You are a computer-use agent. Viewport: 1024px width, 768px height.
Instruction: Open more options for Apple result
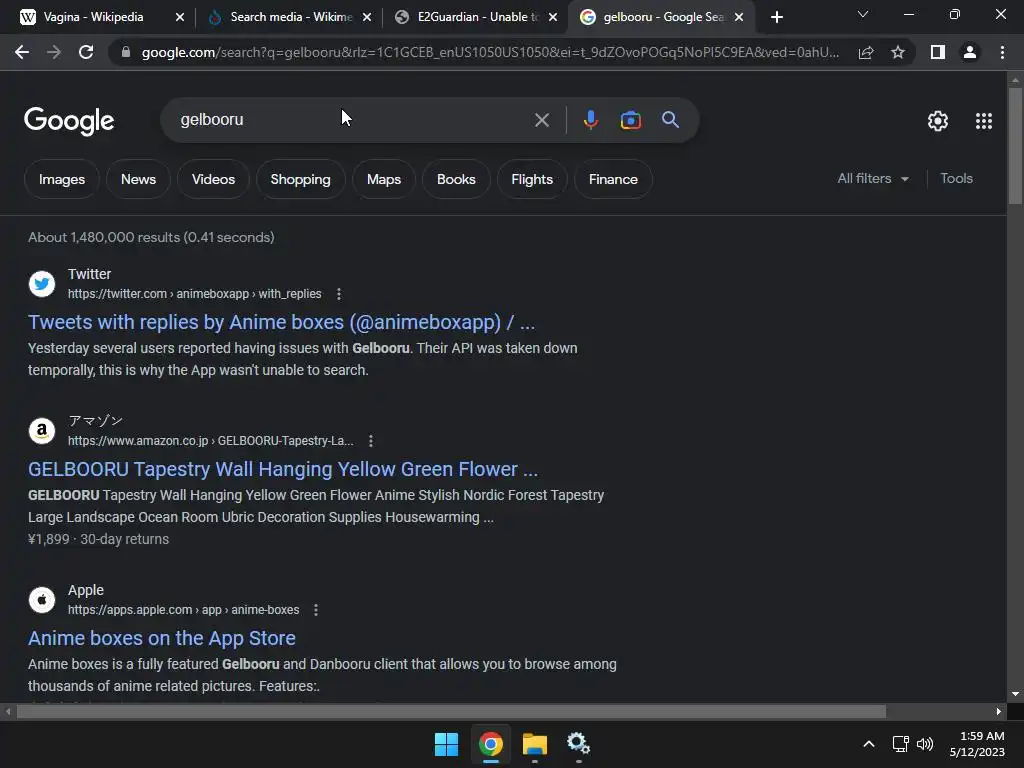tap(315, 610)
